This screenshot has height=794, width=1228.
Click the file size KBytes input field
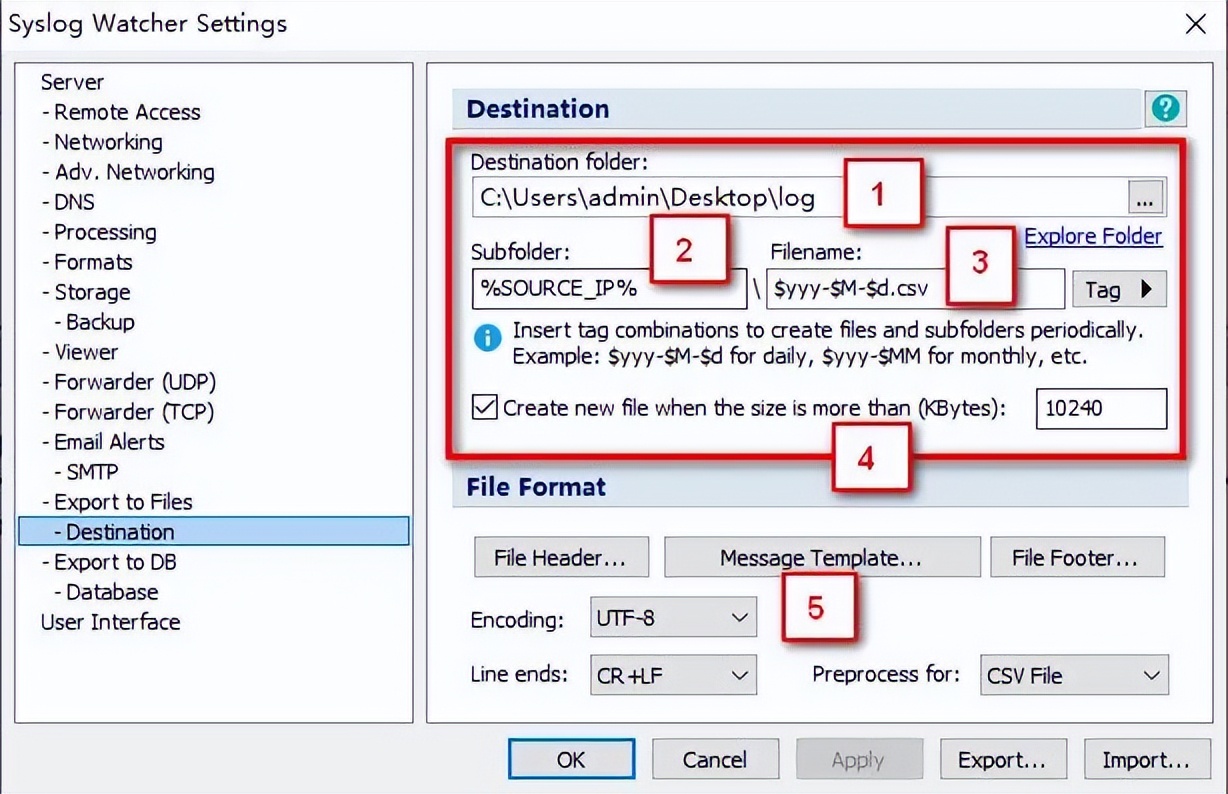(x=1100, y=409)
